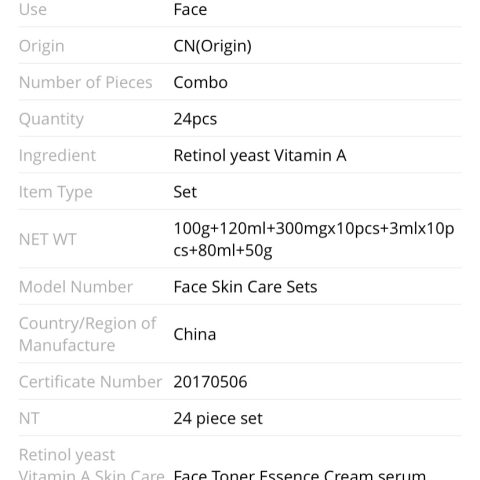The image size is (480, 480).
Task: Click the 20170506 certificate value
Action: 210,382
